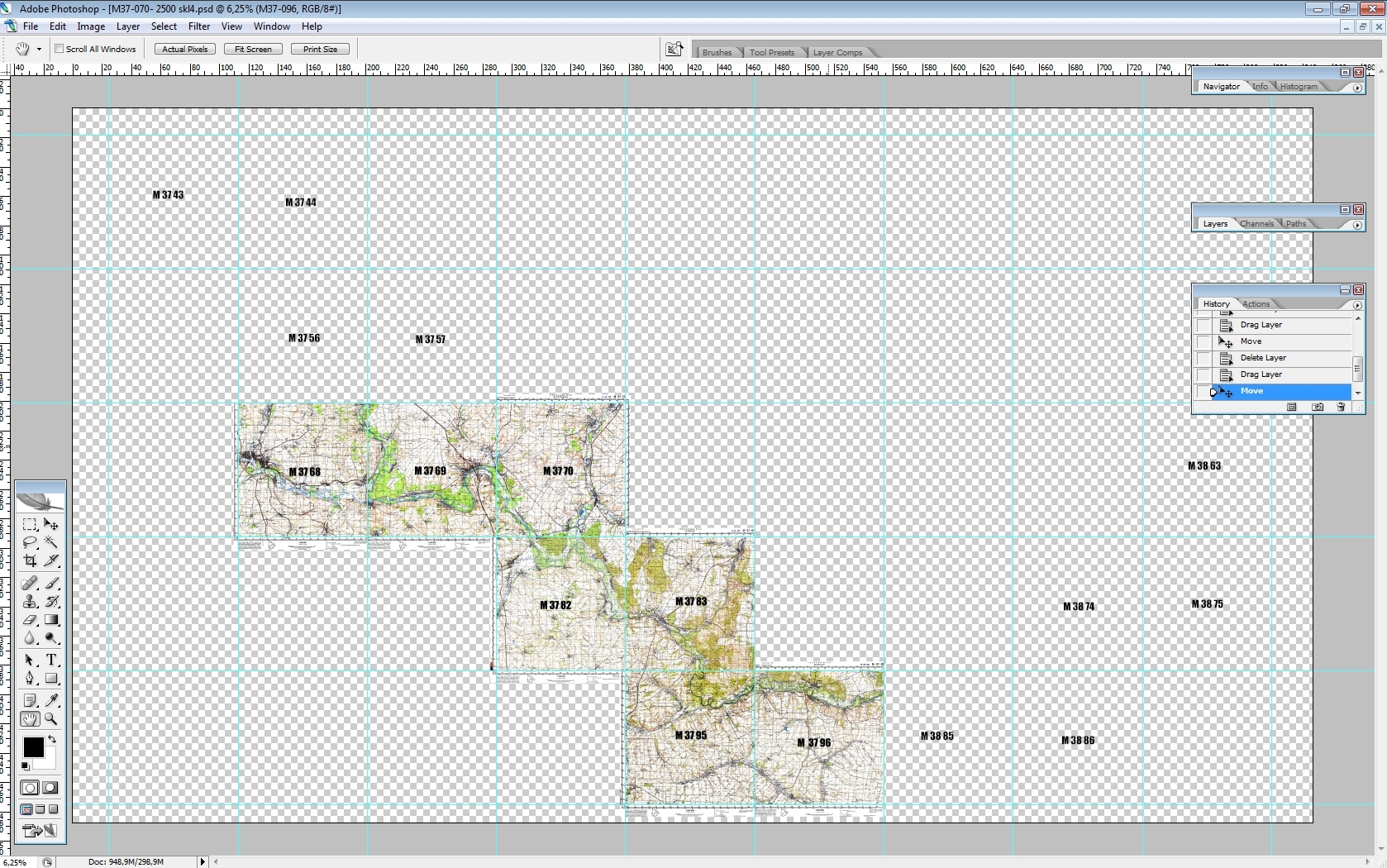Screen dimensions: 1387x868
Task: Select the Magic Wand tool
Action: pyautogui.click(x=51, y=542)
